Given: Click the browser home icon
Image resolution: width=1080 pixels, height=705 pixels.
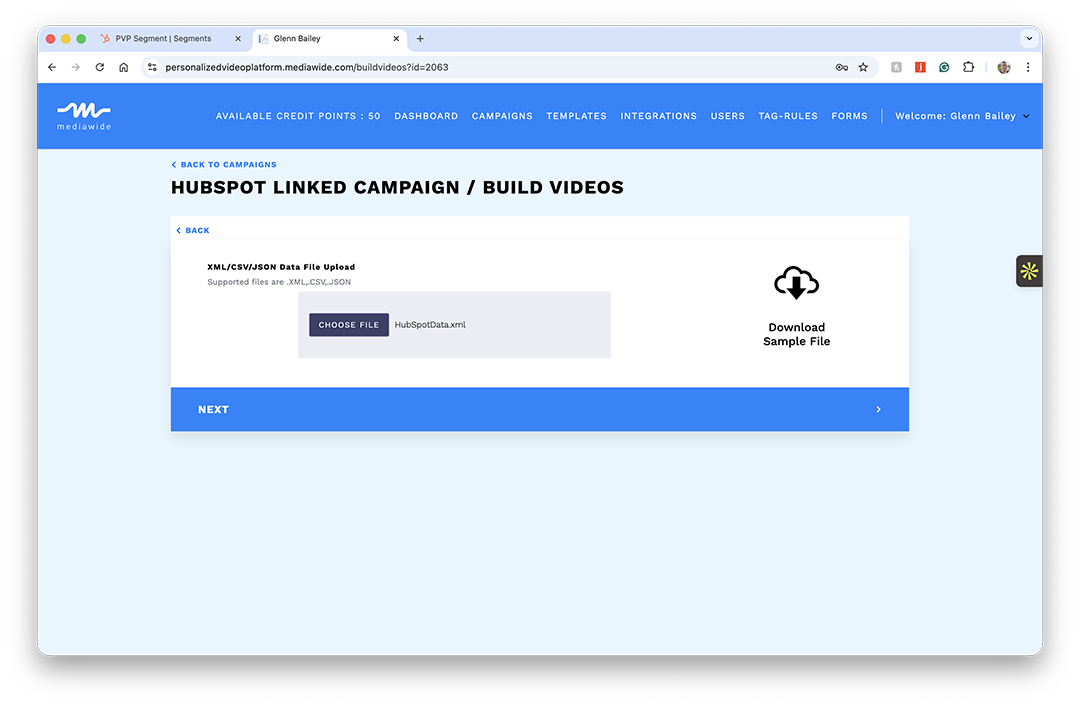Looking at the screenshot, I should click(x=123, y=67).
